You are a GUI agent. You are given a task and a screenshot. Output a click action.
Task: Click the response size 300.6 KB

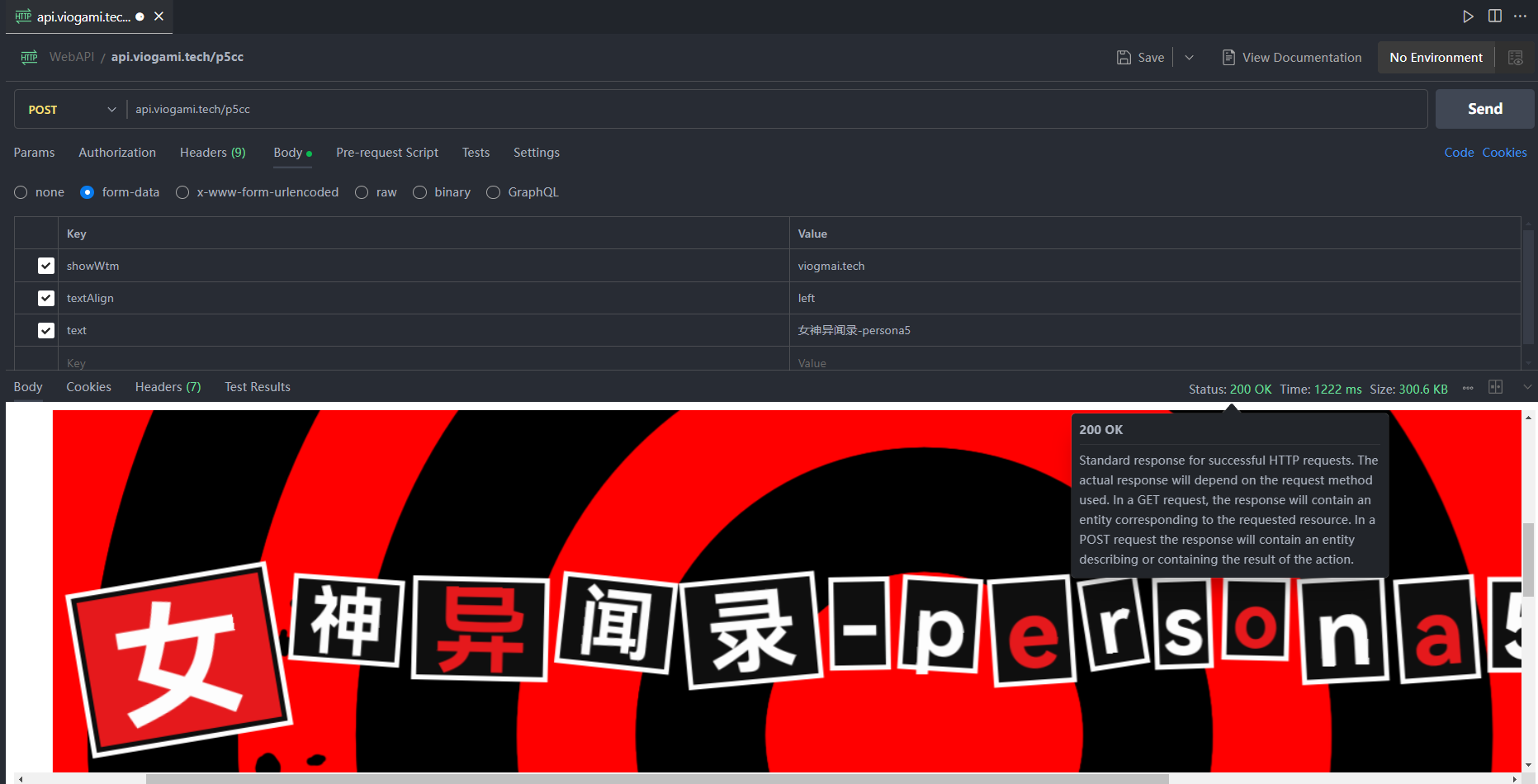[1423, 390]
